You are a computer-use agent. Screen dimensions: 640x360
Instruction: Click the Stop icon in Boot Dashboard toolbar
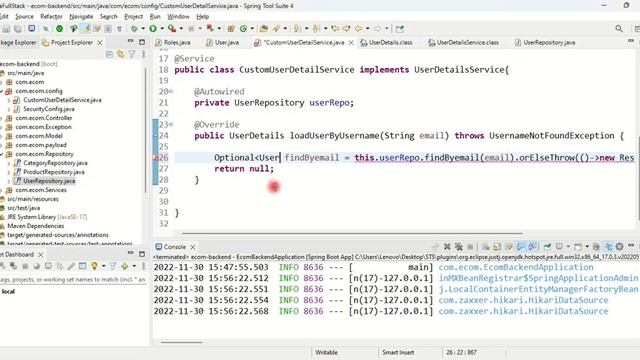click(25, 266)
